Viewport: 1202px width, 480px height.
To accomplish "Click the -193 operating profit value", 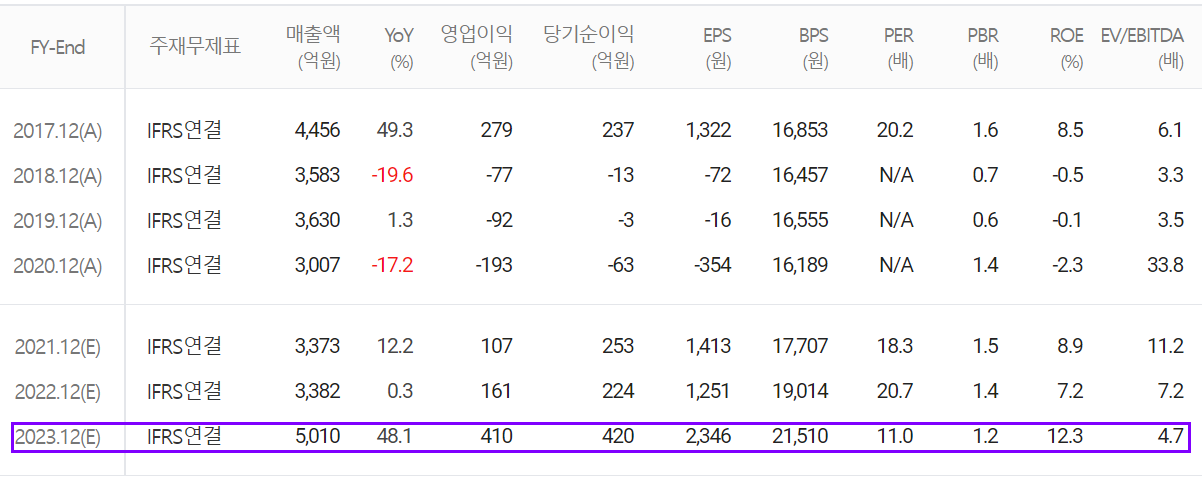I will click(x=493, y=265).
